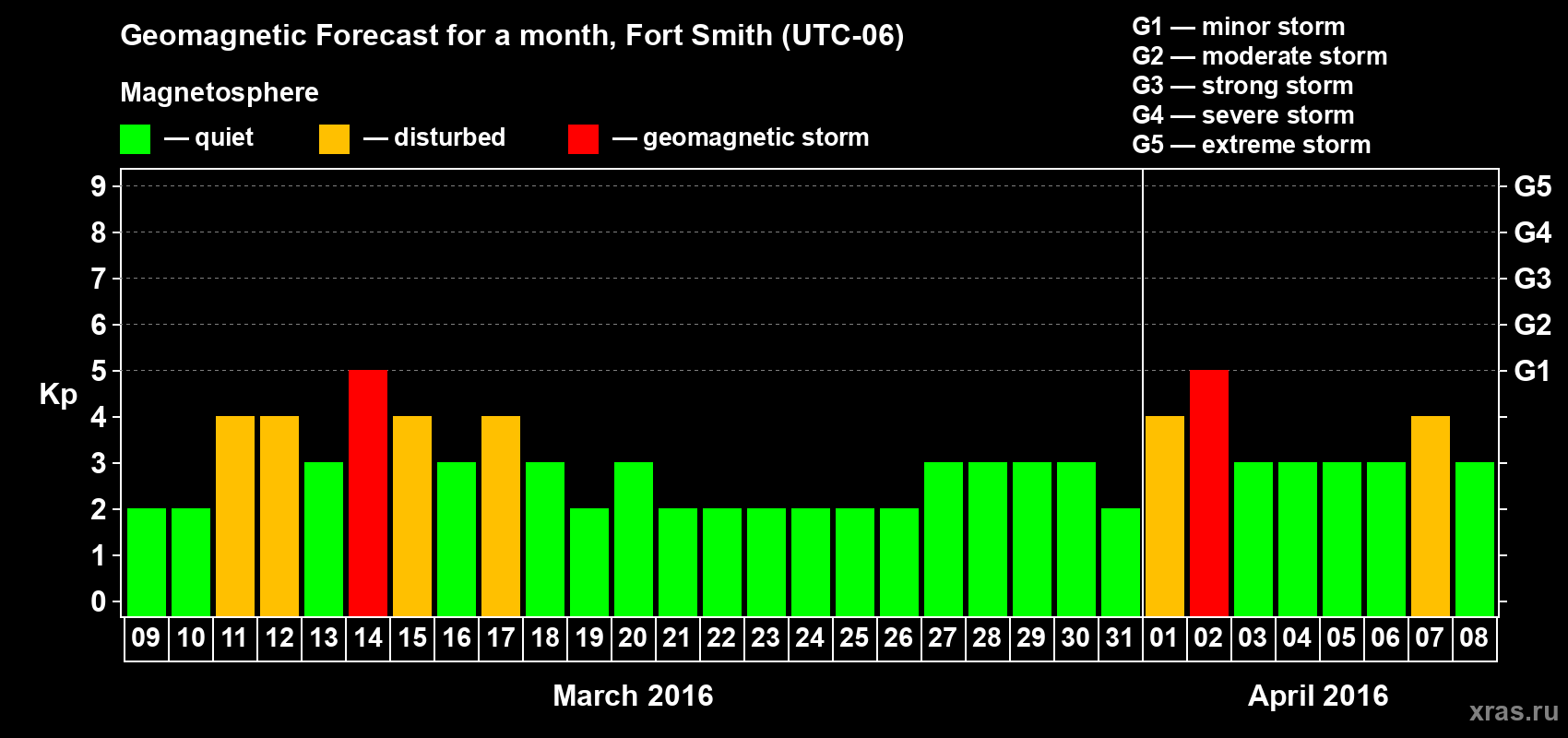
Task: Select the orange bar for March 12
Action: 279,516
